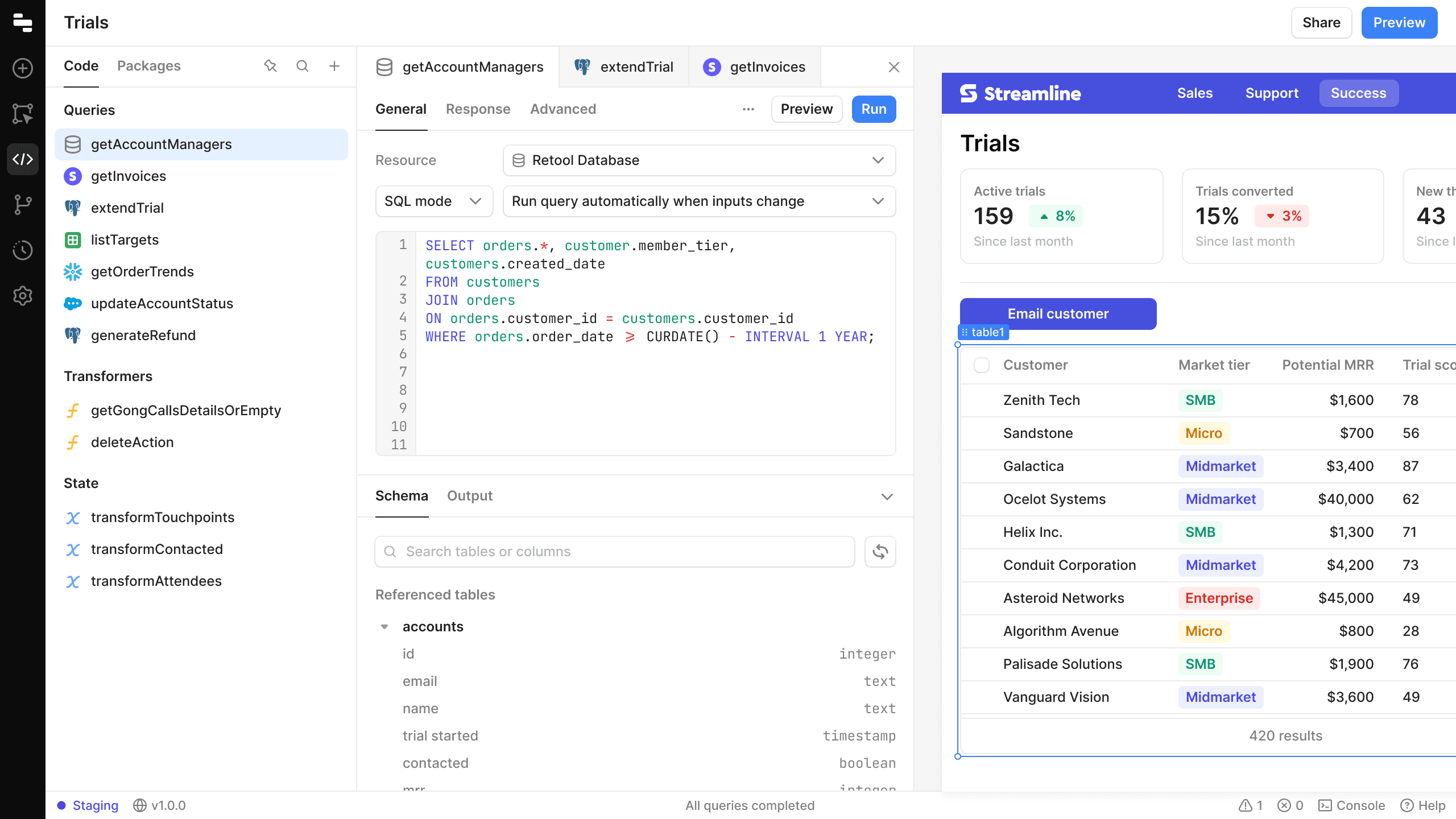Click the pin icon in Code panel
1456x819 pixels.
tap(270, 66)
